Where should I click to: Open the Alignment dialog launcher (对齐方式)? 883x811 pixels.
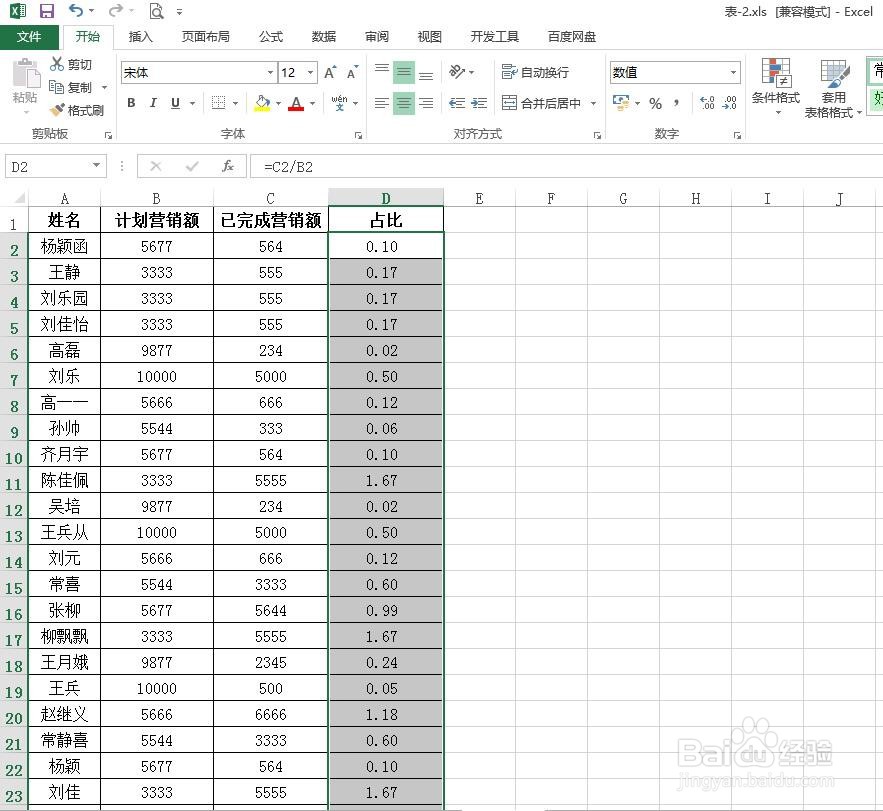point(597,135)
